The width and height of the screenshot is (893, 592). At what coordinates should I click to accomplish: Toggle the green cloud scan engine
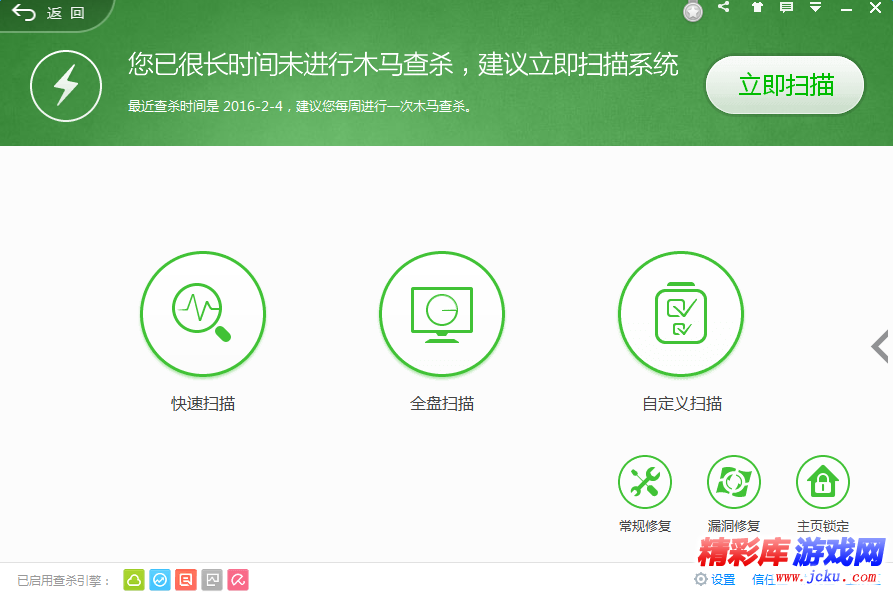click(x=134, y=579)
